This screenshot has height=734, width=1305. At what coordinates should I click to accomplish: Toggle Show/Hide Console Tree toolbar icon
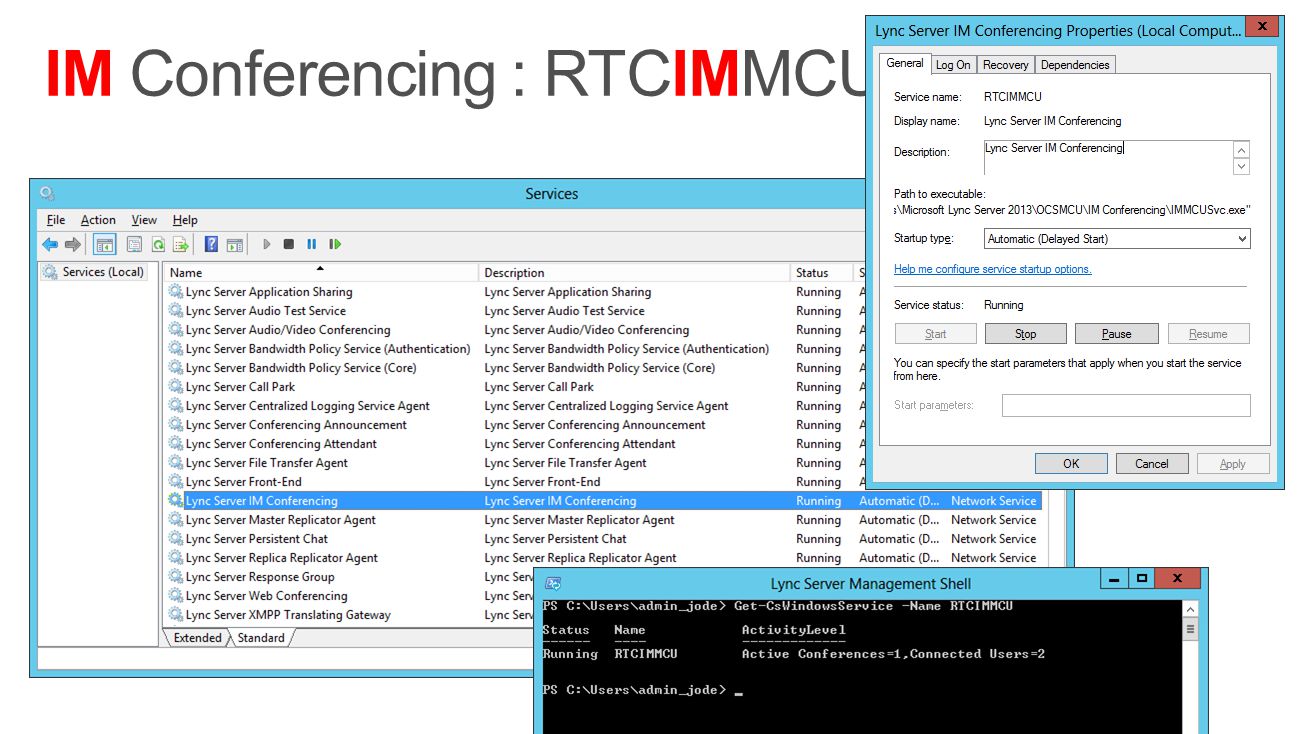[104, 244]
